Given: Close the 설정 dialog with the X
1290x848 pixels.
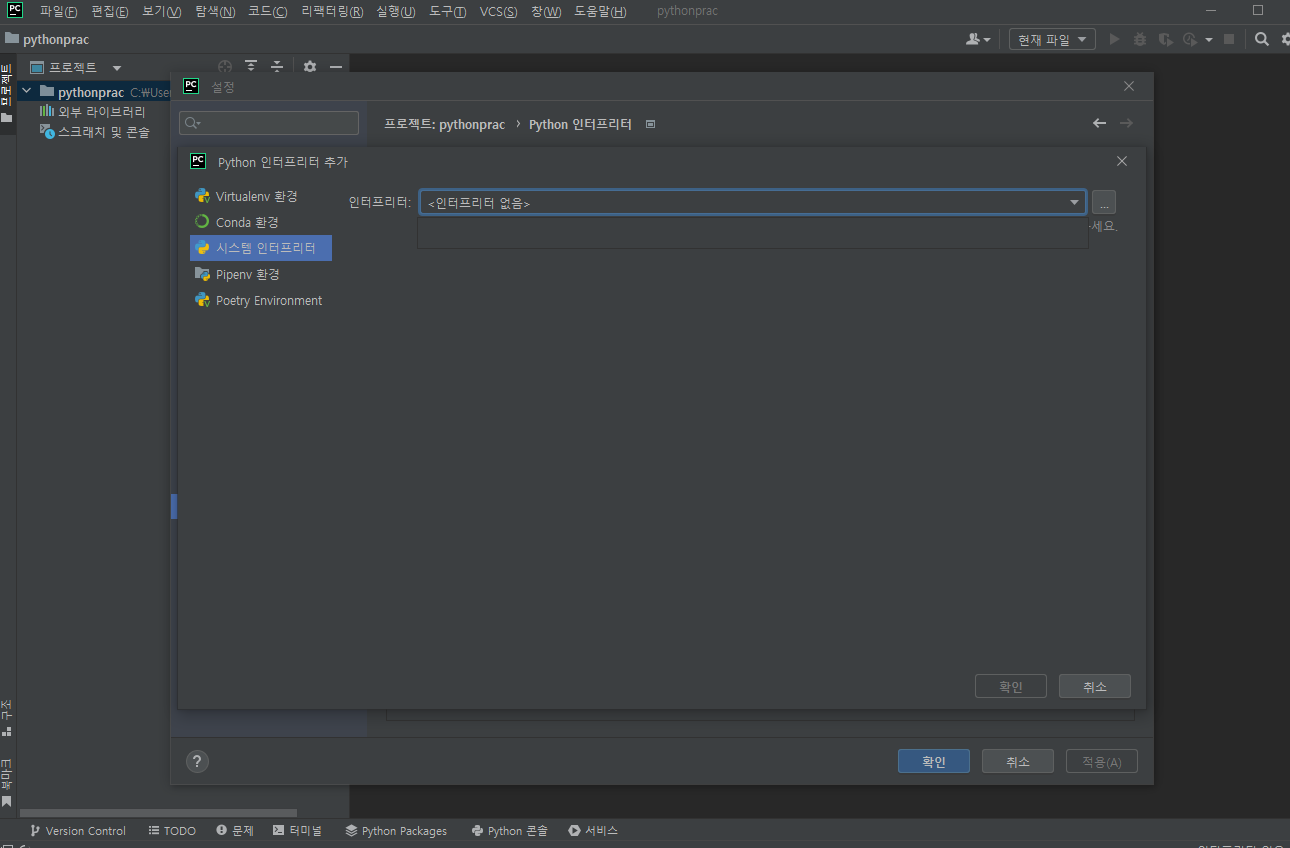Looking at the screenshot, I should pyautogui.click(x=1129, y=86).
